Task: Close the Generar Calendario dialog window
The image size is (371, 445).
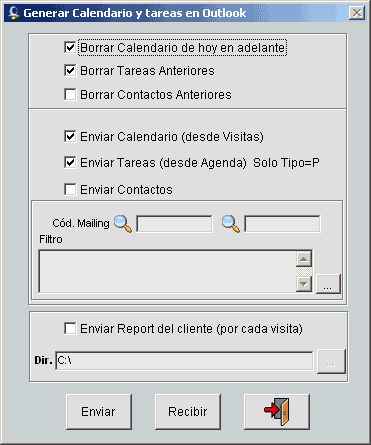Action: tap(357, 13)
